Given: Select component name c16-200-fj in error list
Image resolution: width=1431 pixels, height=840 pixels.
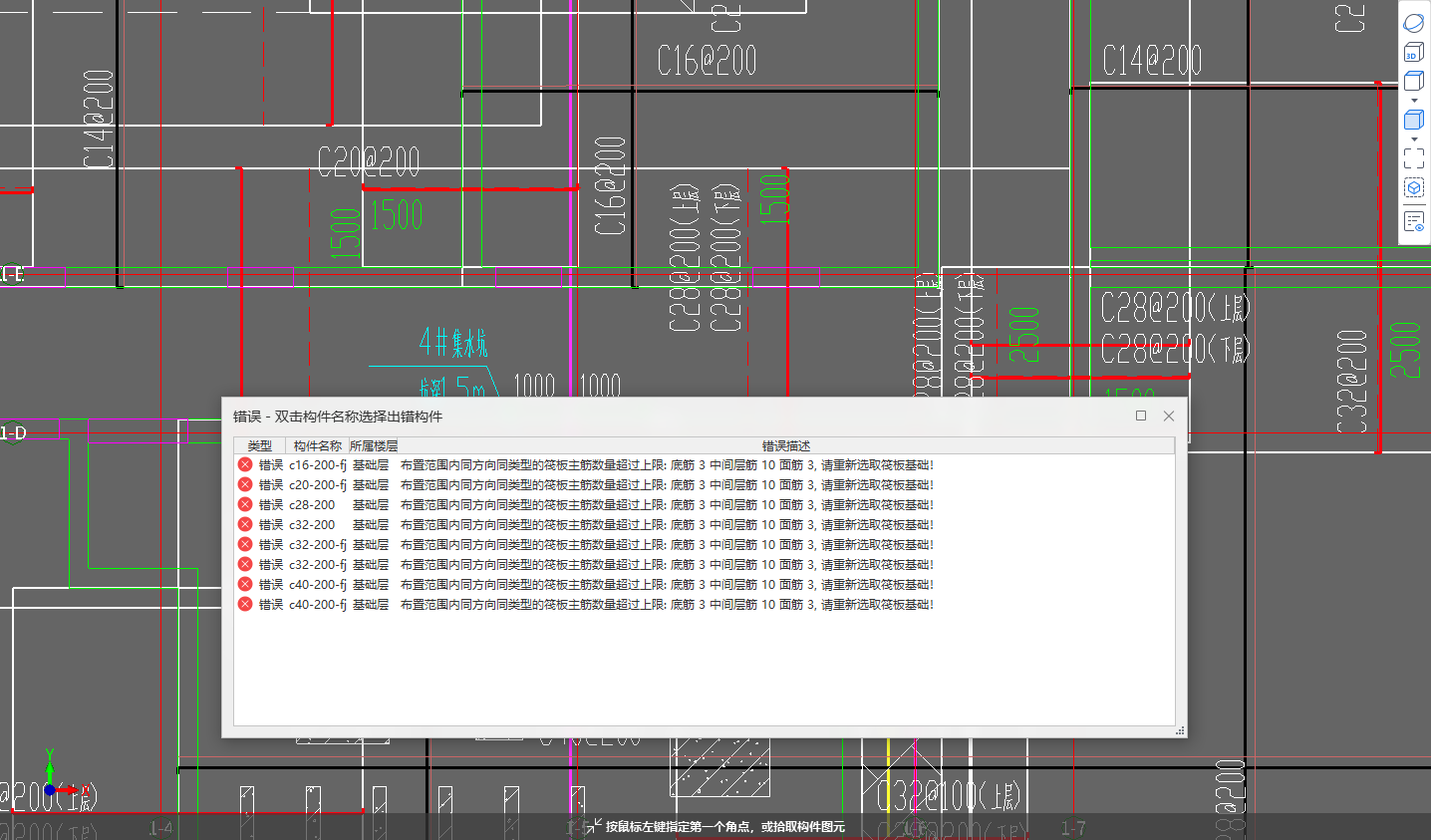Looking at the screenshot, I should [317, 464].
